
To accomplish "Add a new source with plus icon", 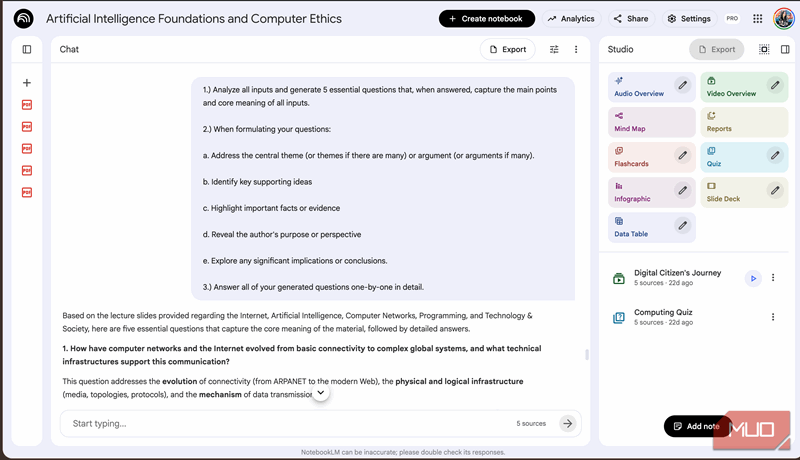I will [27, 83].
